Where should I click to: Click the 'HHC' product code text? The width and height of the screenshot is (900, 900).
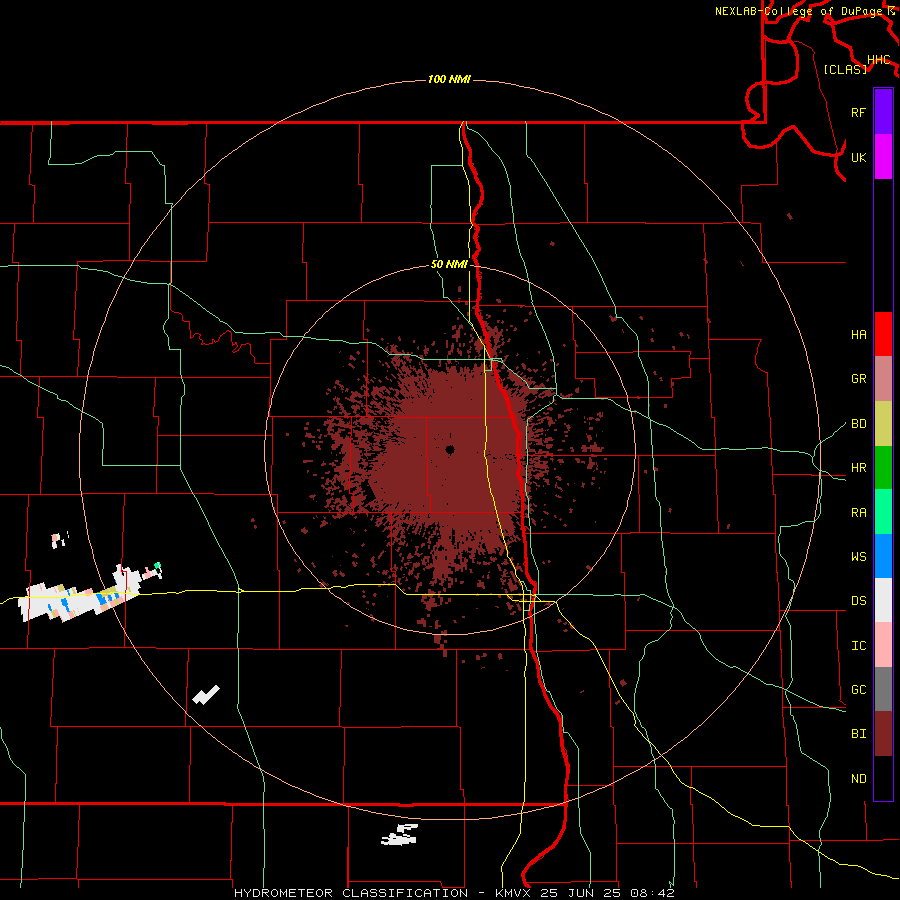pos(879,60)
